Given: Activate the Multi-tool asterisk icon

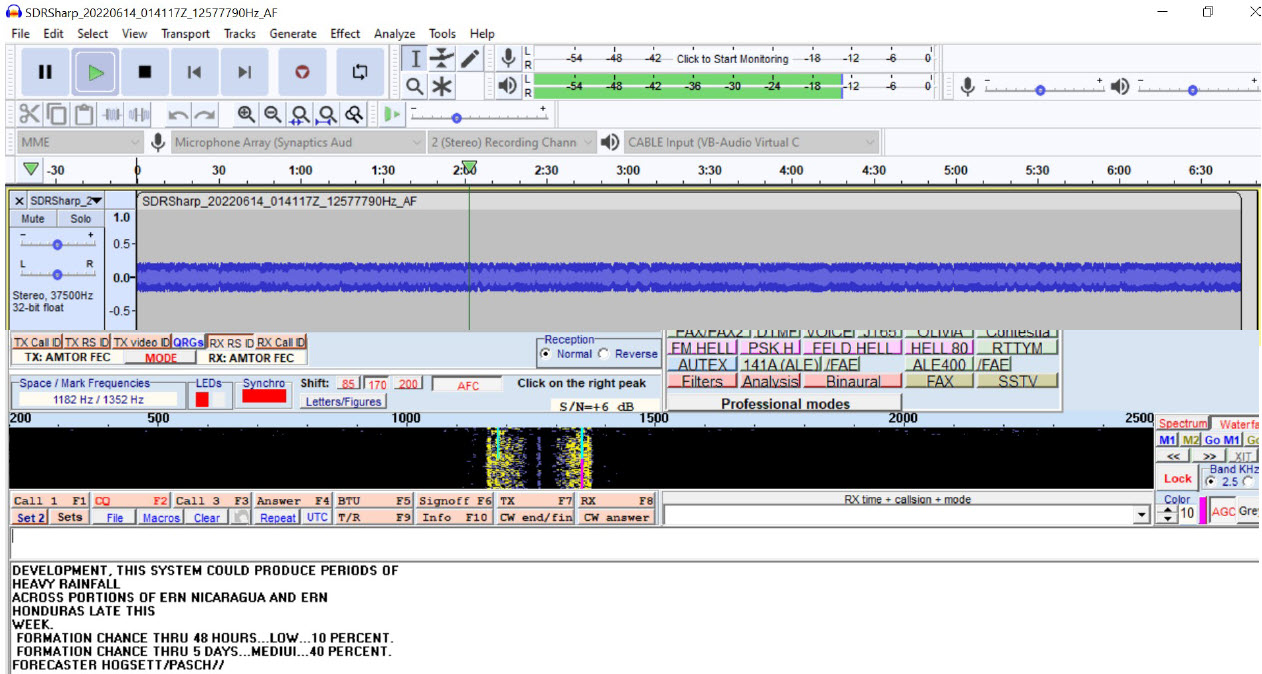Looking at the screenshot, I should pyautogui.click(x=441, y=87).
